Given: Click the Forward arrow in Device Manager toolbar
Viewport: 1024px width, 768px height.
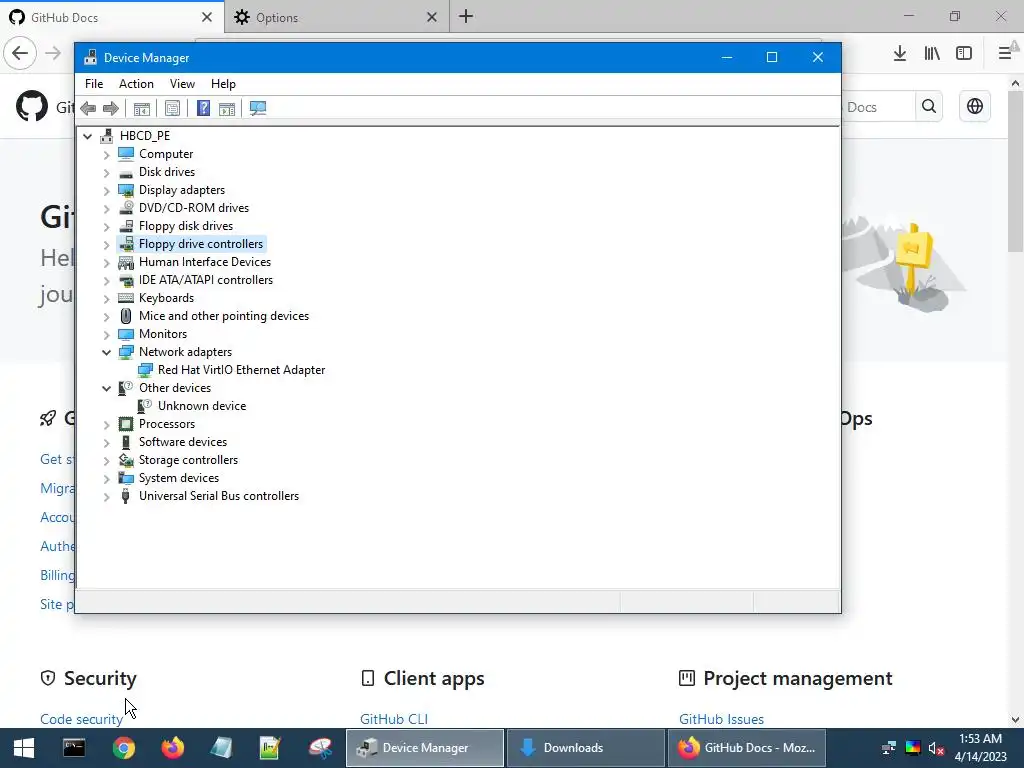Looking at the screenshot, I should coord(111,108).
